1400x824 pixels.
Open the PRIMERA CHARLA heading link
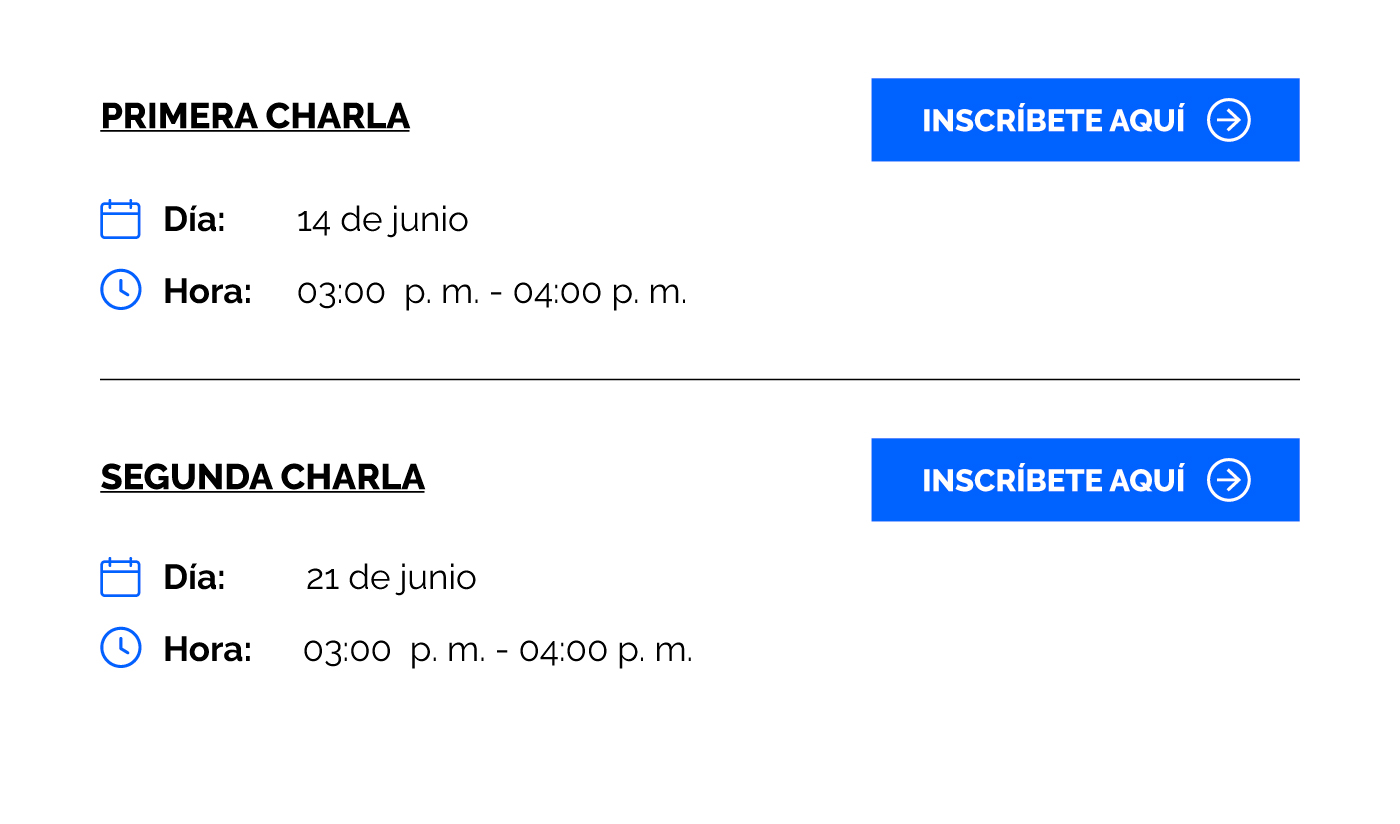pyautogui.click(x=255, y=117)
